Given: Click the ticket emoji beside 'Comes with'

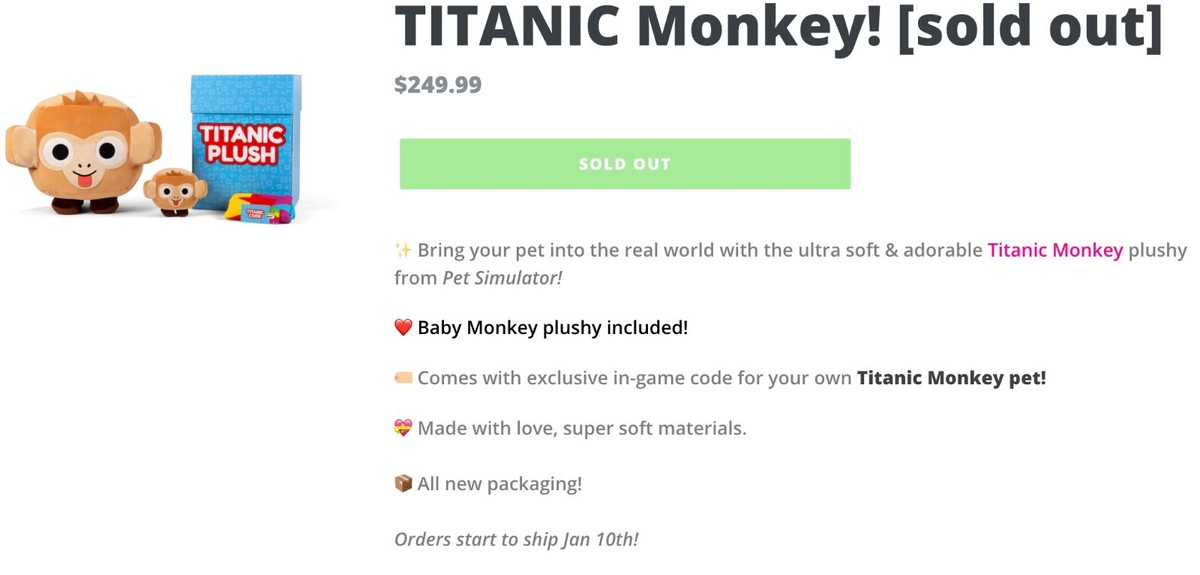Looking at the screenshot, I should pos(403,378).
